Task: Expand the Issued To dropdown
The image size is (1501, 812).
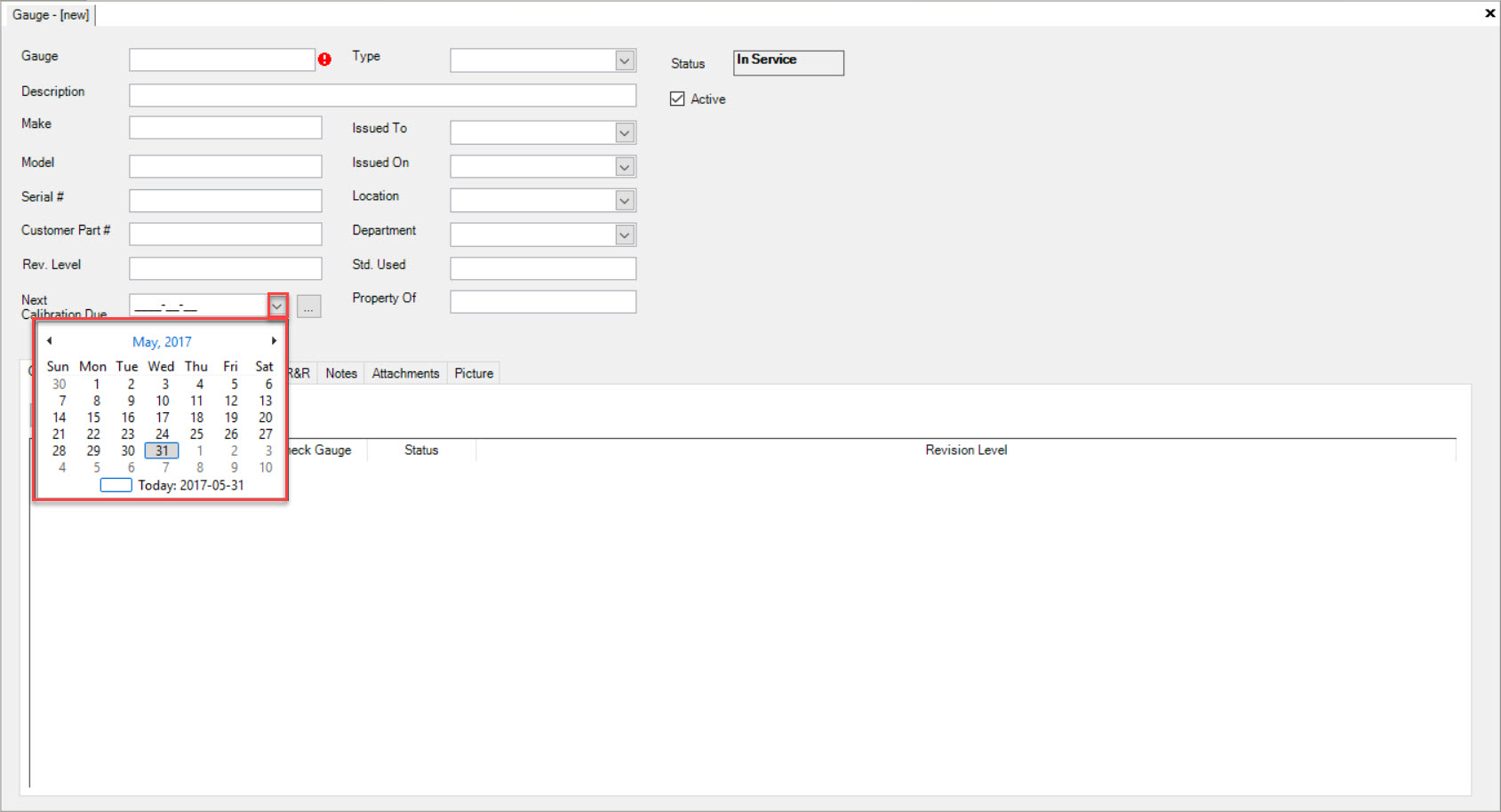Action: (625, 132)
